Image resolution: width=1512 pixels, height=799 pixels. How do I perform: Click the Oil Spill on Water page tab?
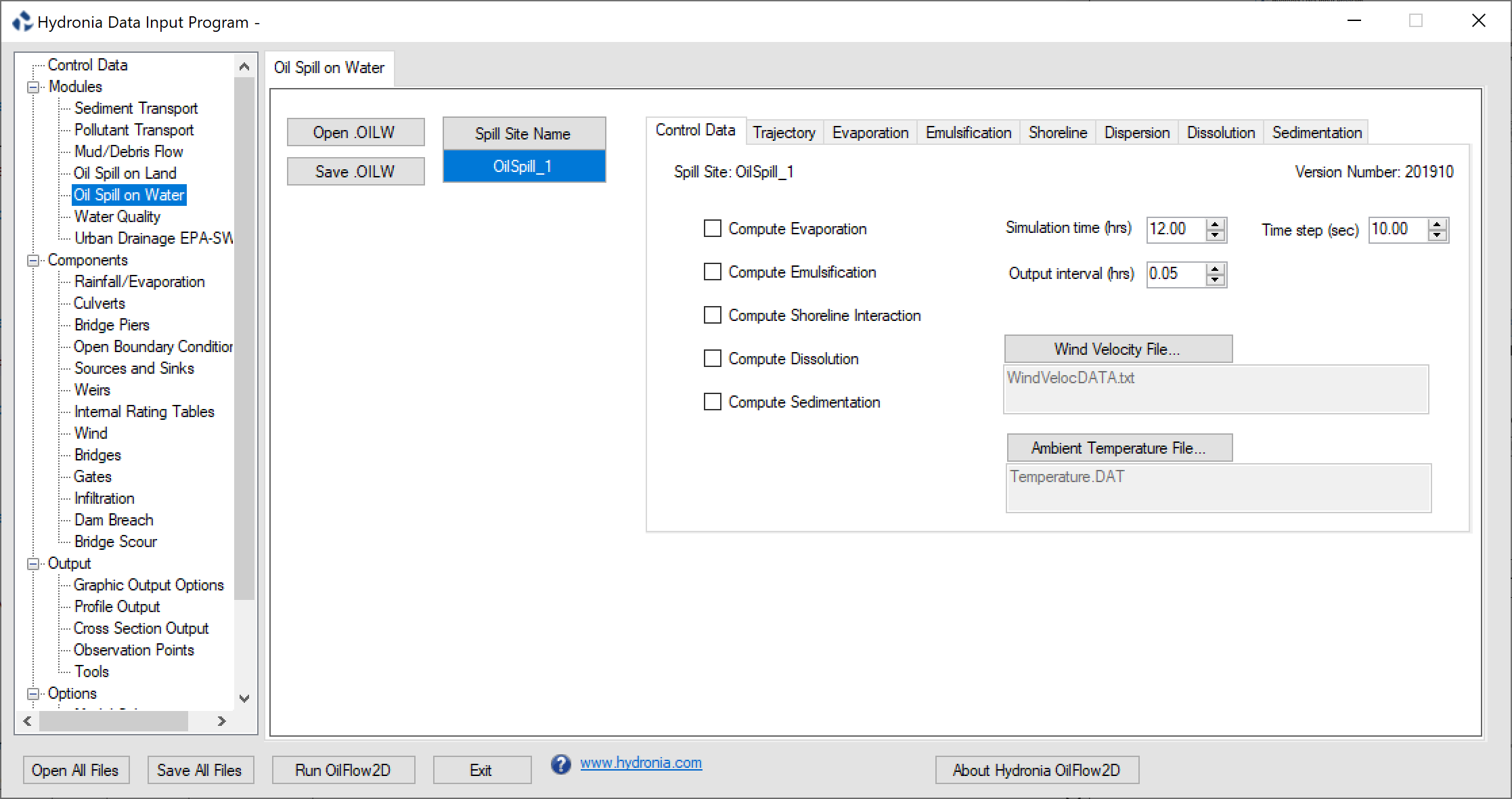(329, 68)
